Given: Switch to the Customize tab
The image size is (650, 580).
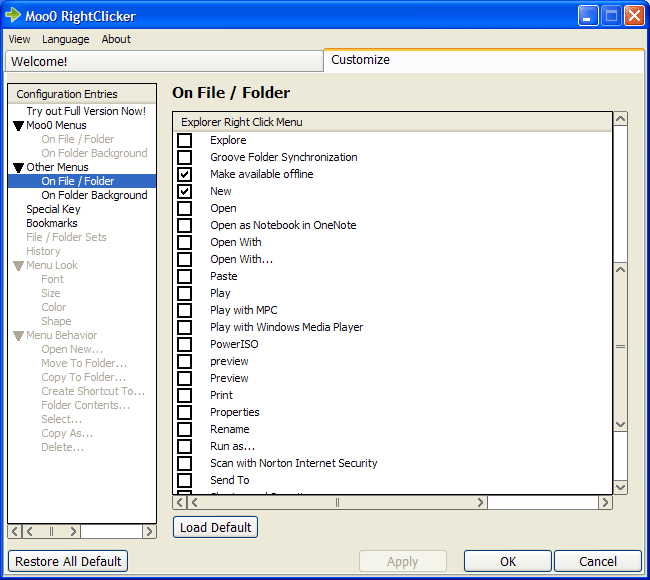Looking at the screenshot, I should (x=484, y=60).
